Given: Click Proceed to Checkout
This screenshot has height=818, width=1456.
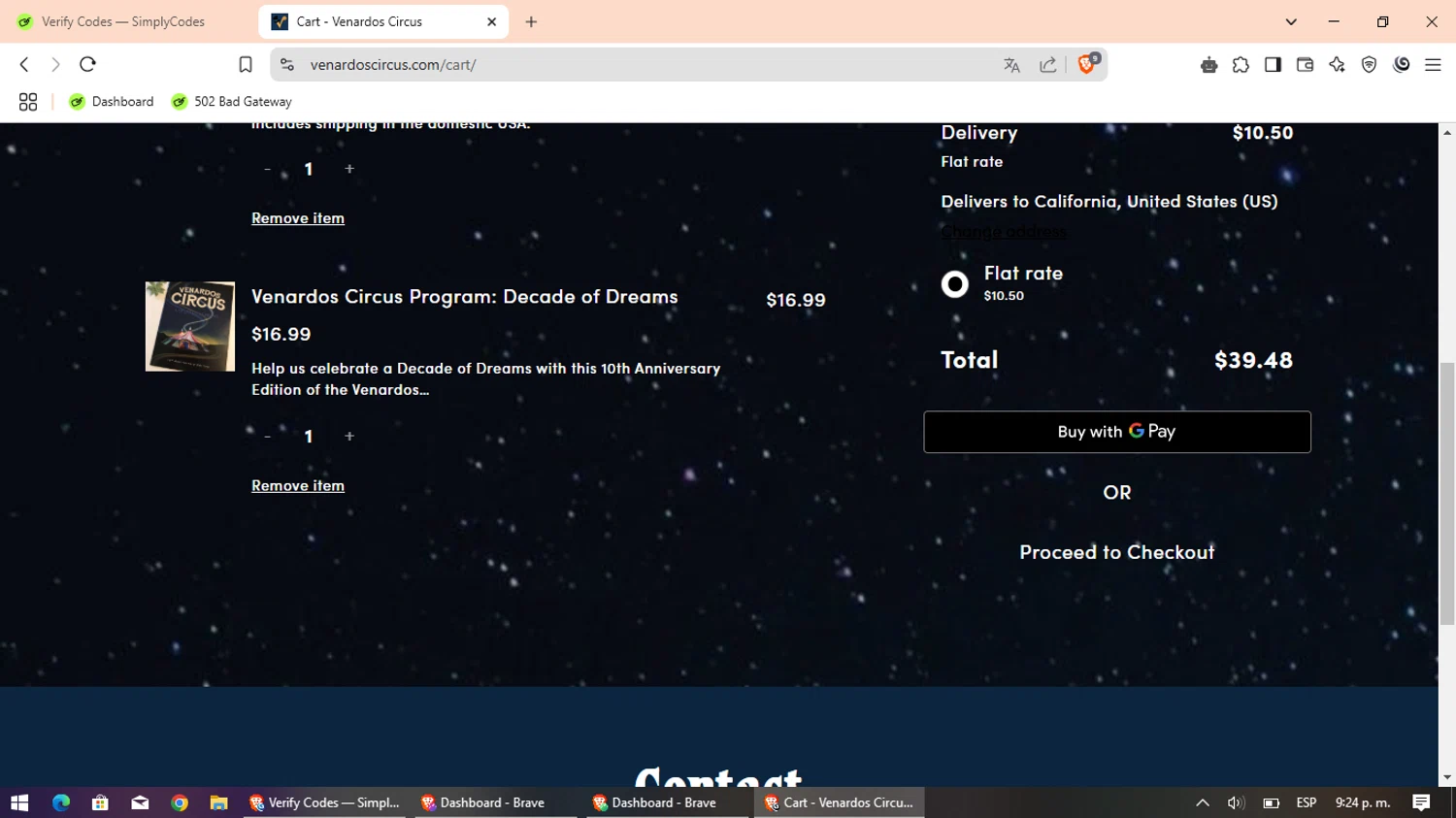Looking at the screenshot, I should (1117, 552).
